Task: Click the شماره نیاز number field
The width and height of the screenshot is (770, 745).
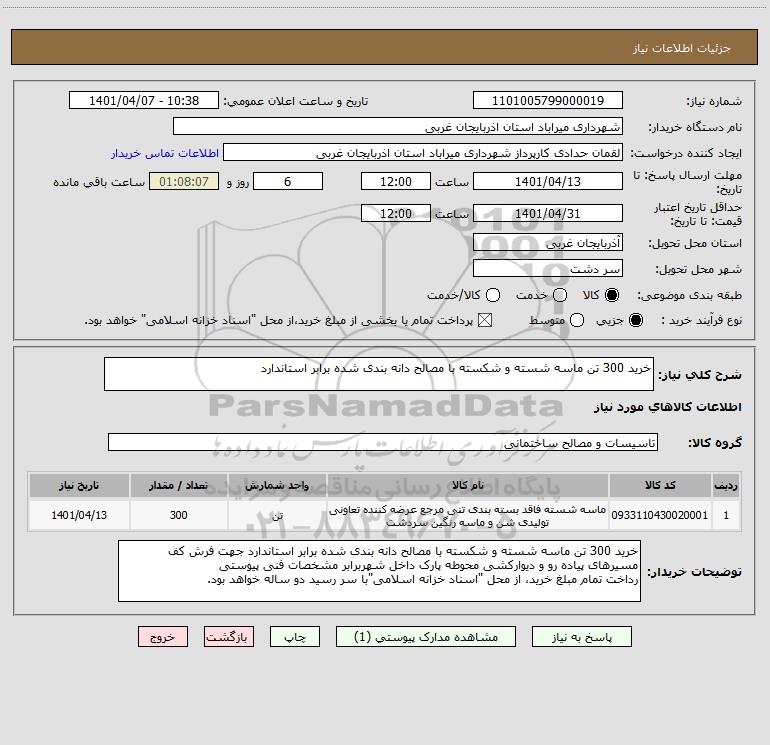Action: (x=548, y=101)
